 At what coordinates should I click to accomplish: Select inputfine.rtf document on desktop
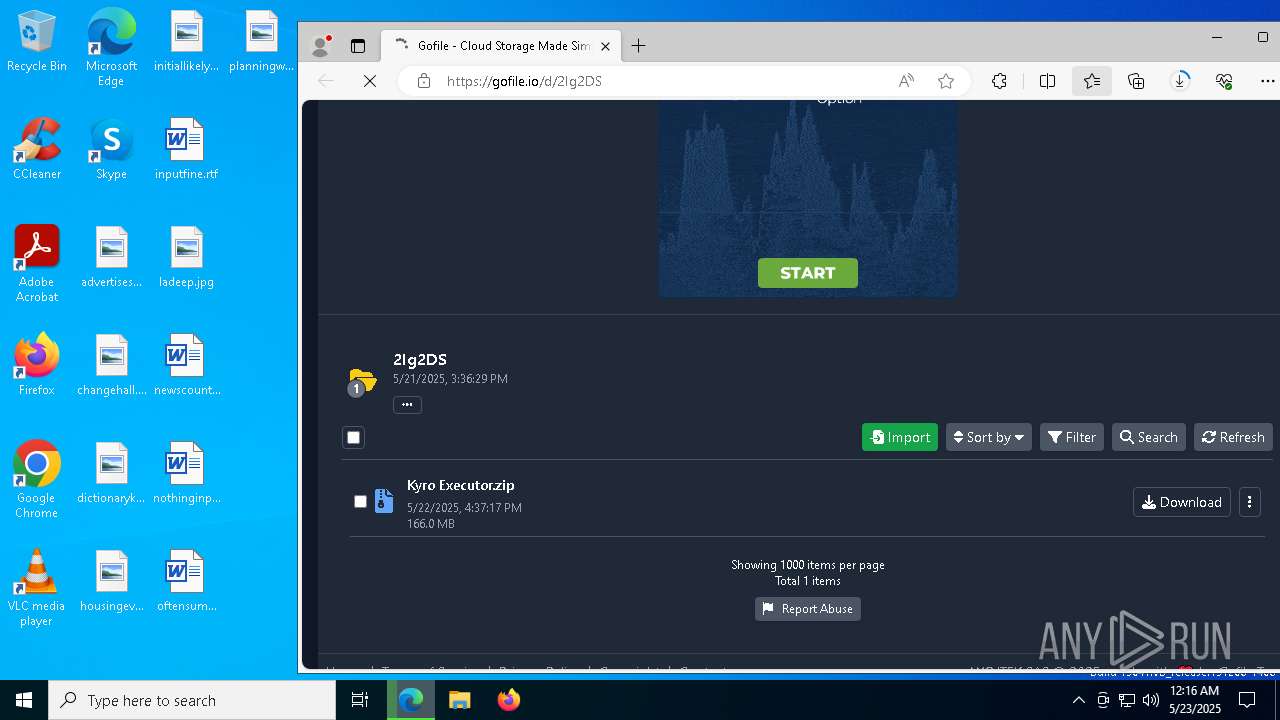186,150
